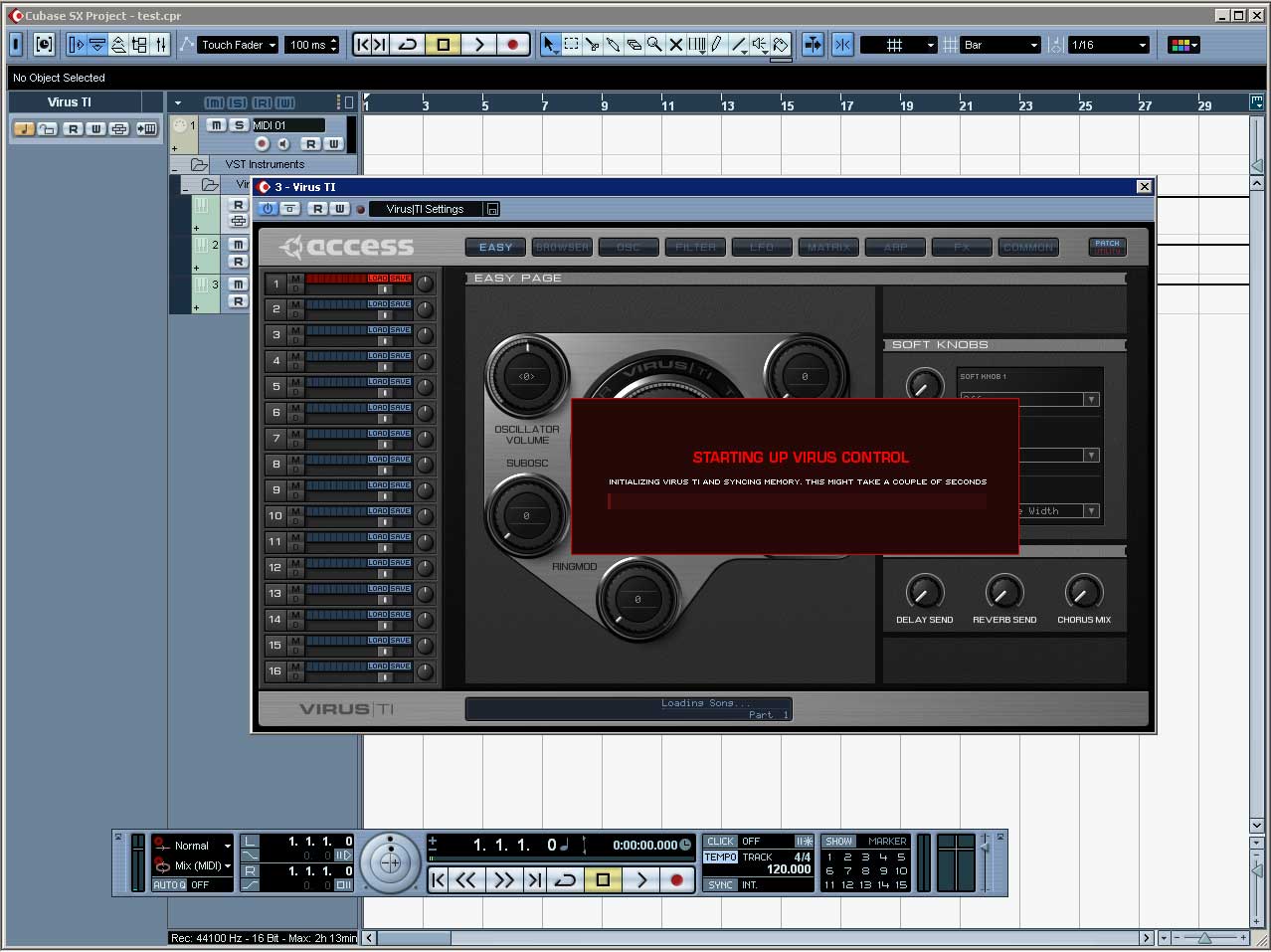
Task: Open the Bar grid type dropdown
Action: (1000, 45)
